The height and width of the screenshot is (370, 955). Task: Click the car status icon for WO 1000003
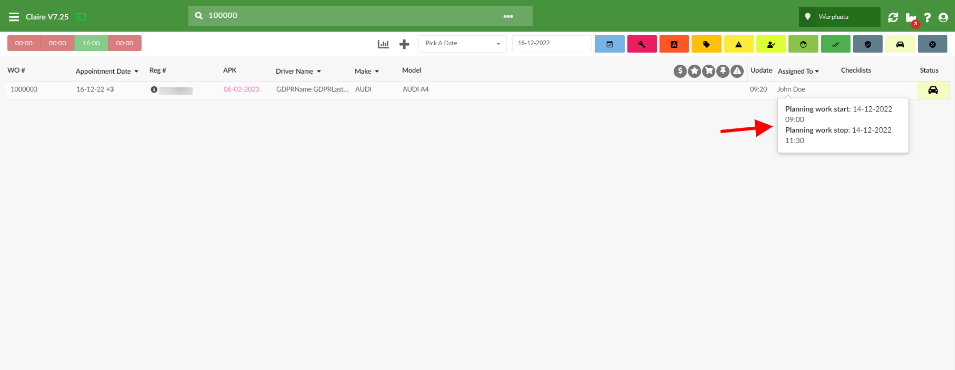[x=932, y=90]
